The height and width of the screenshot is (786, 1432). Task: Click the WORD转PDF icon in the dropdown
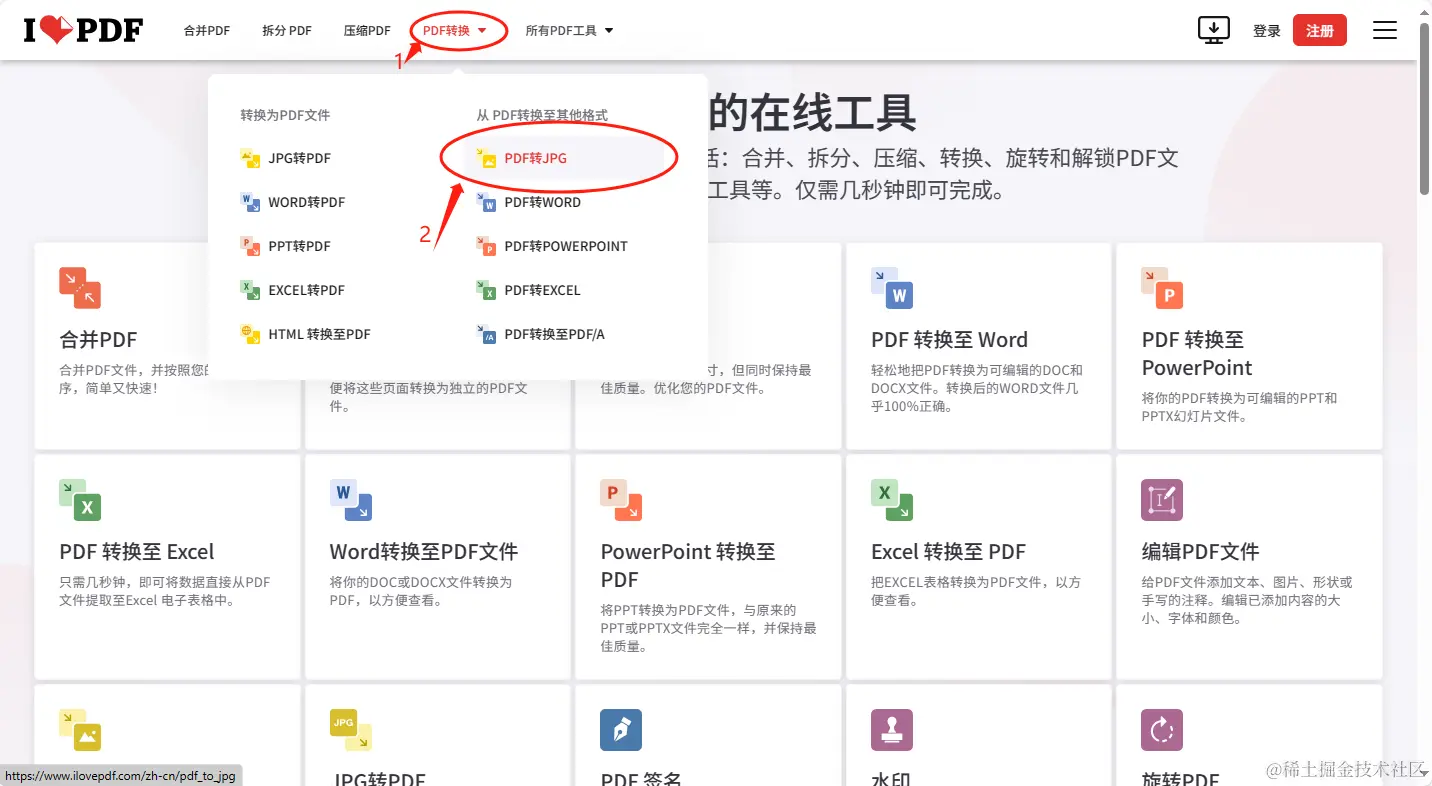[x=250, y=202]
